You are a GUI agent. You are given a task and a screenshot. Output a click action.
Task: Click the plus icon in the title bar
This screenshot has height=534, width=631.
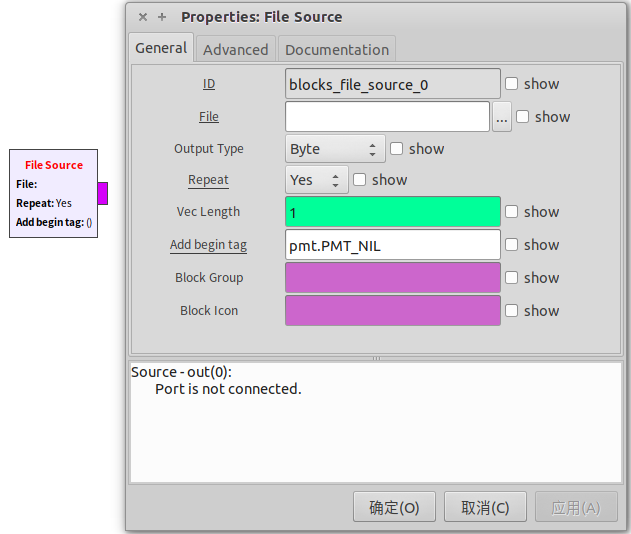click(x=162, y=17)
